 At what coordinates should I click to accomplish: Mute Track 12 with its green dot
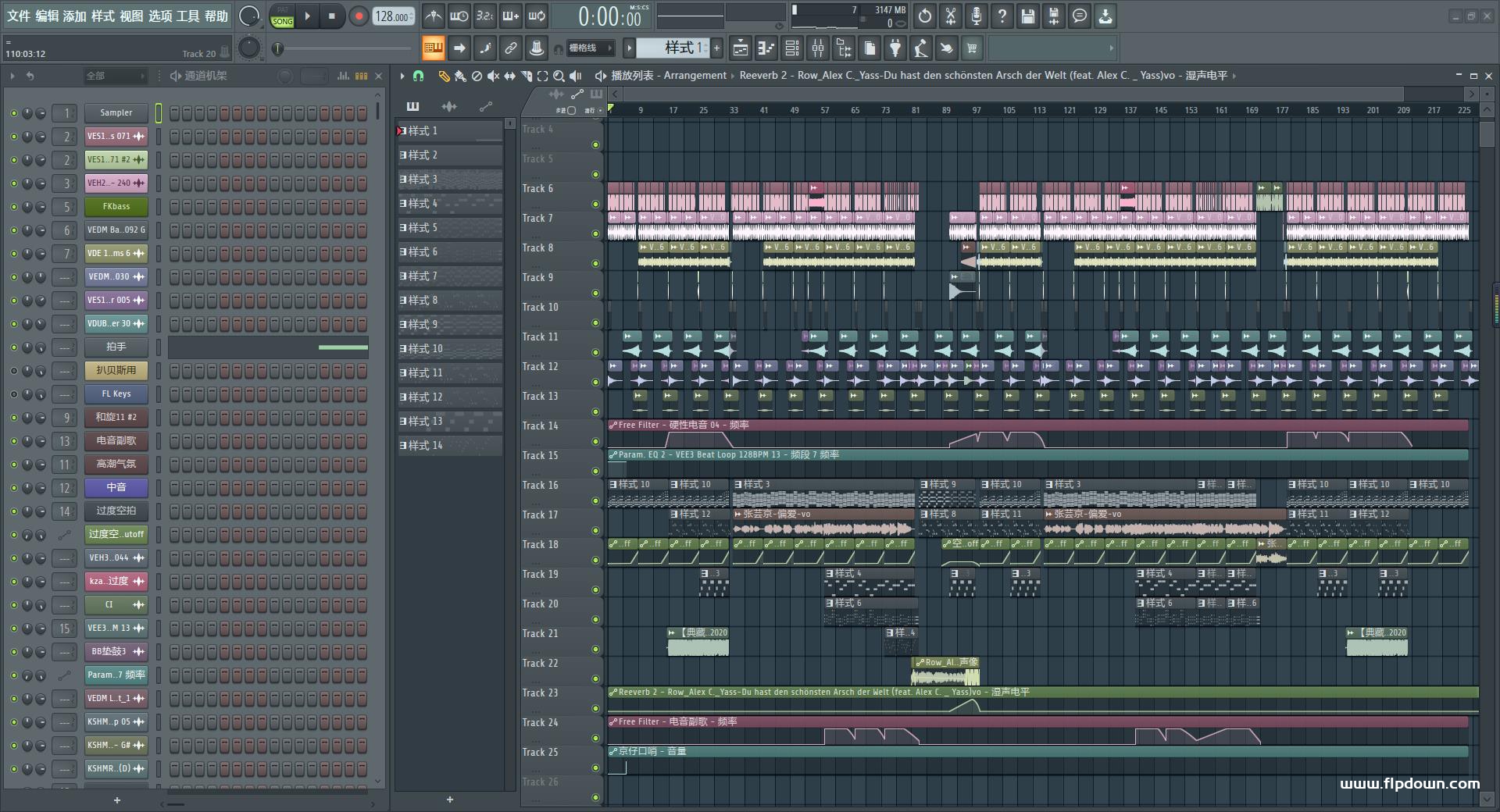click(x=595, y=383)
